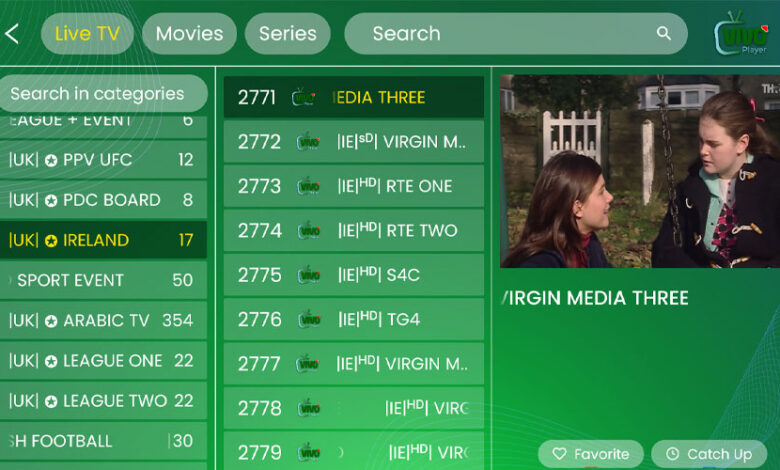Choose the ARABIC TV category

[101, 321]
